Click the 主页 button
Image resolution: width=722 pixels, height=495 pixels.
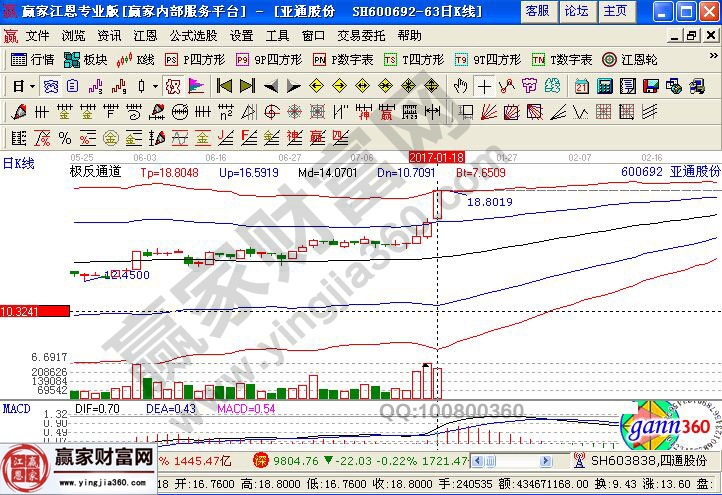[x=616, y=11]
